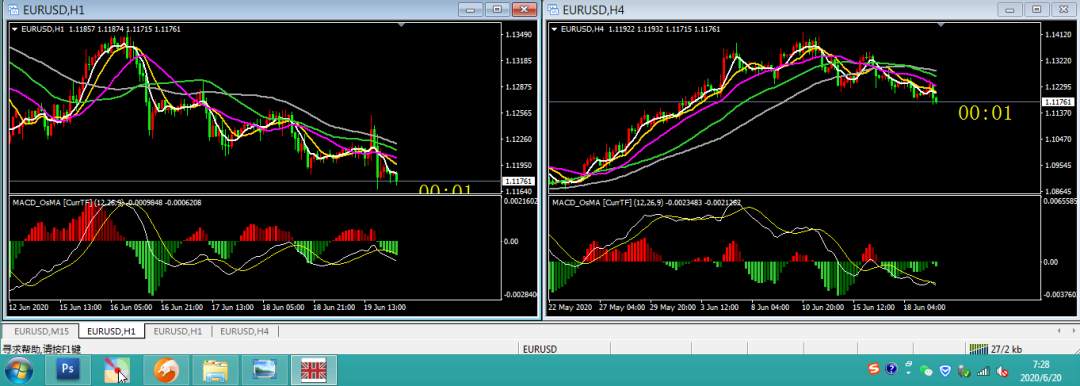Minimize the EURUSD,H4 chart window
The width and height of the screenshot is (1080, 386).
(1011, 9)
